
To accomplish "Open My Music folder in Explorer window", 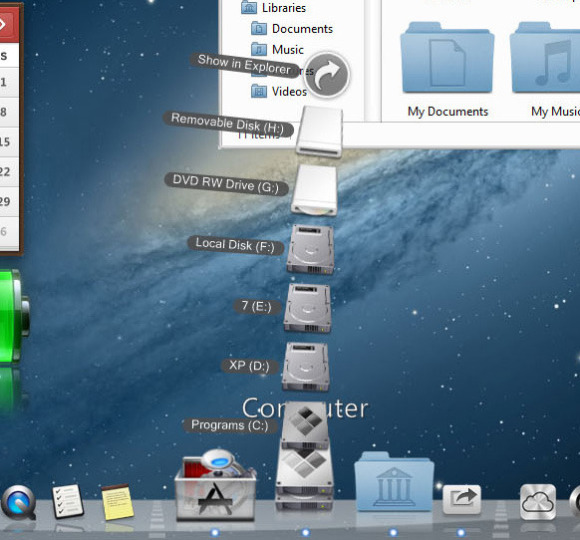I will coord(546,70).
